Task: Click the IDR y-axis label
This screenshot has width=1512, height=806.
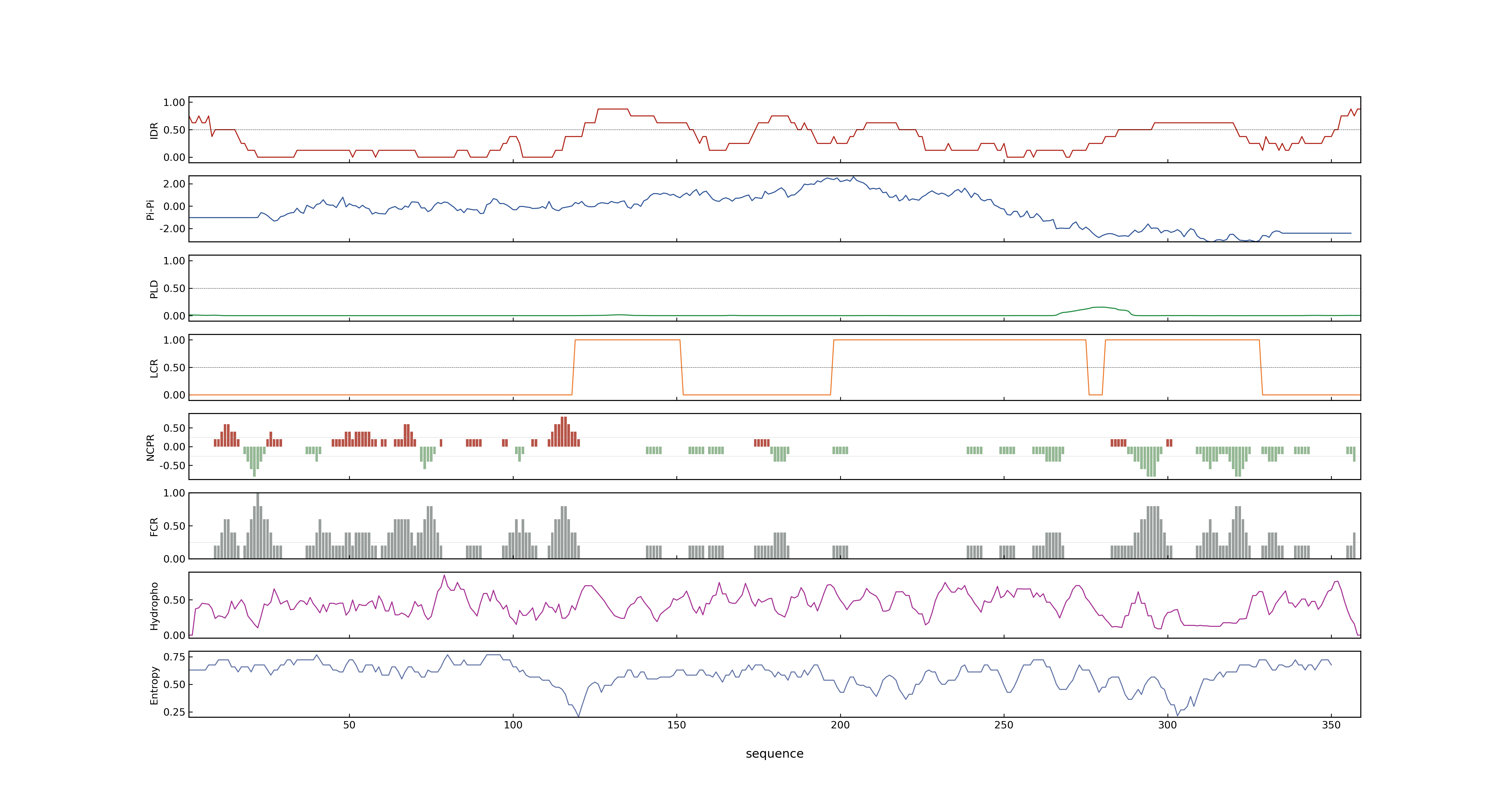Action: point(154,130)
